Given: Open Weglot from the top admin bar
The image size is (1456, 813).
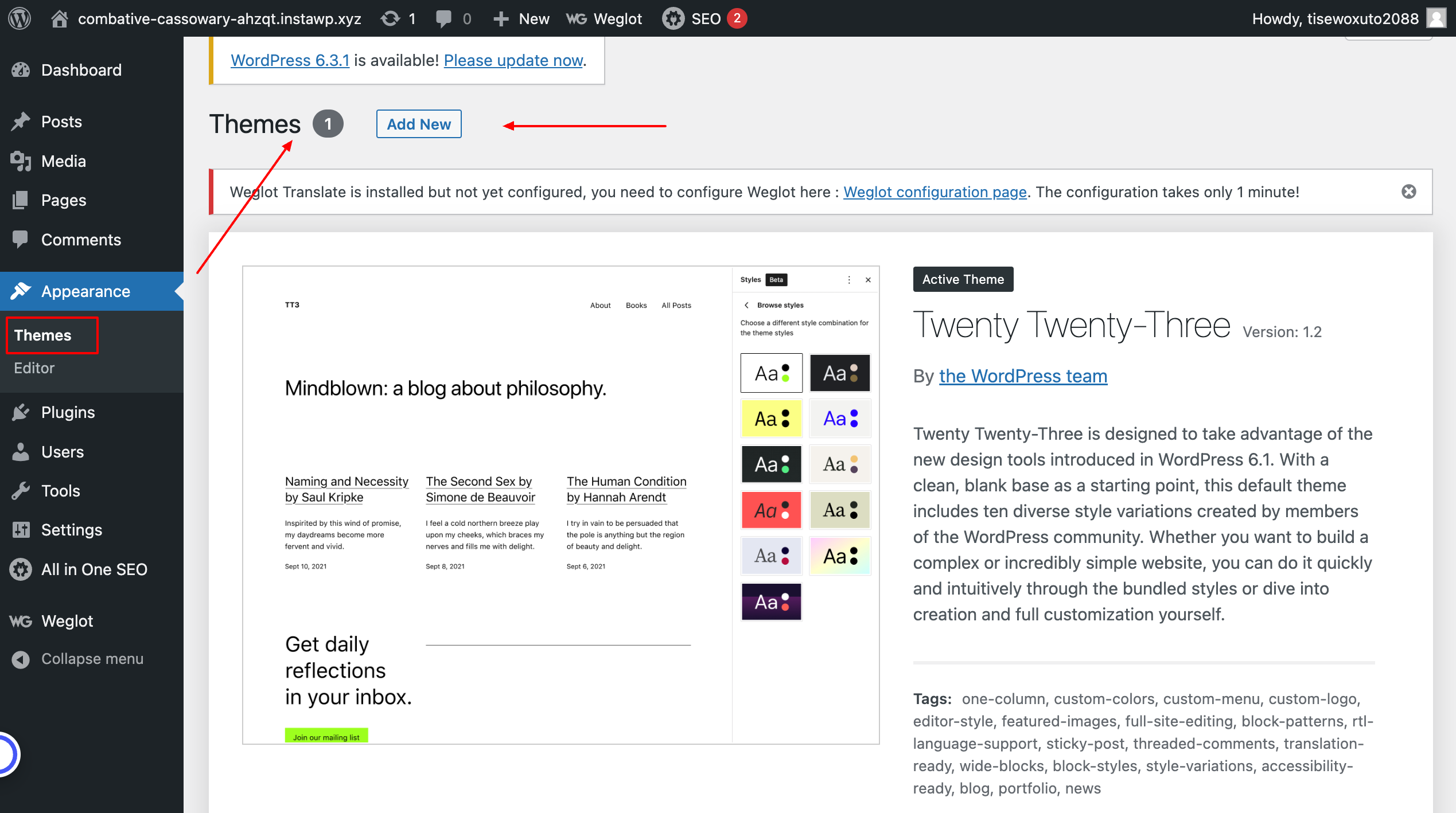Looking at the screenshot, I should tap(604, 18).
